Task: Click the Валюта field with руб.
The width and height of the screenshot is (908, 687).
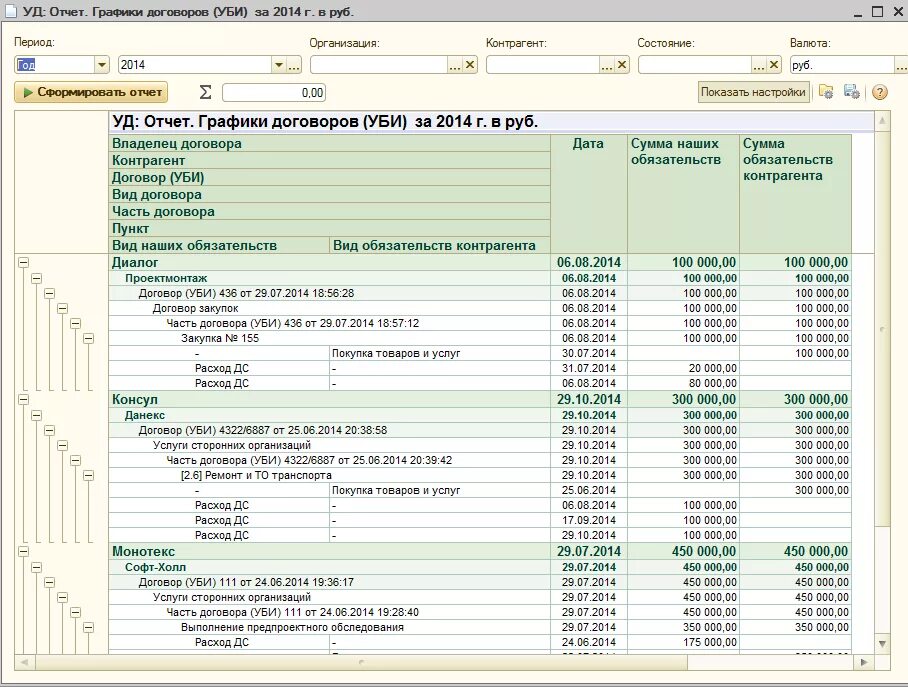Action: point(842,65)
